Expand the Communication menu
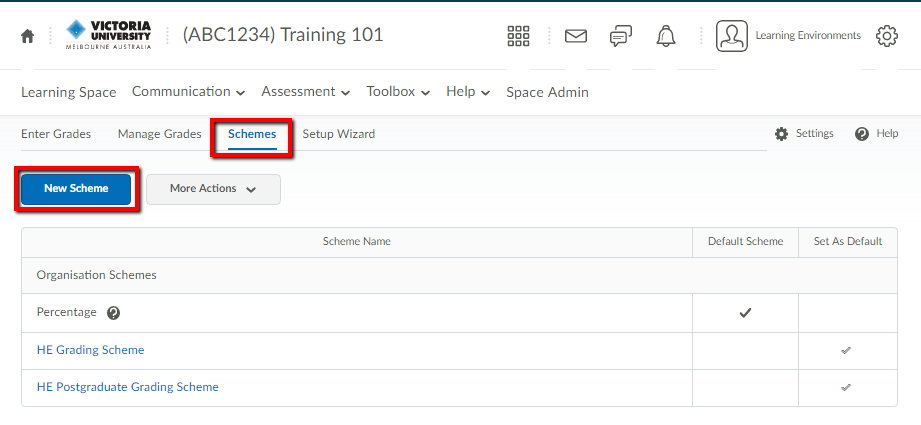This screenshot has width=921, height=425. click(x=188, y=92)
